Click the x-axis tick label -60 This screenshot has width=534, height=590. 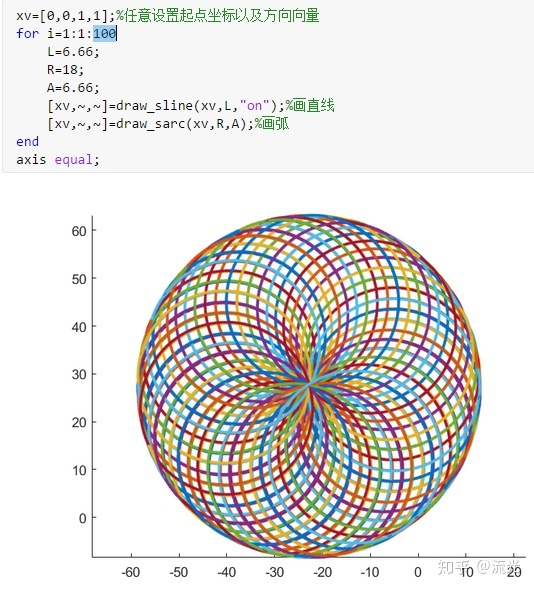point(131,572)
